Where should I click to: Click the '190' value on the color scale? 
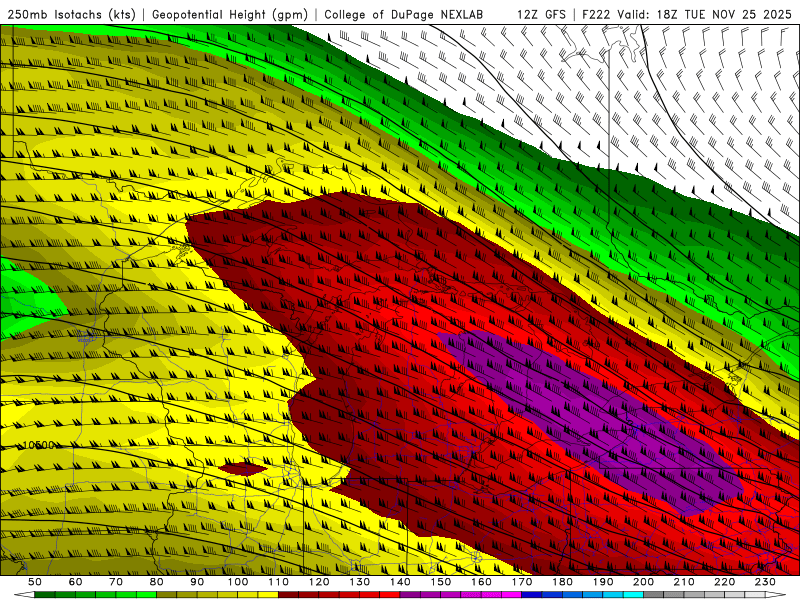[x=603, y=582]
